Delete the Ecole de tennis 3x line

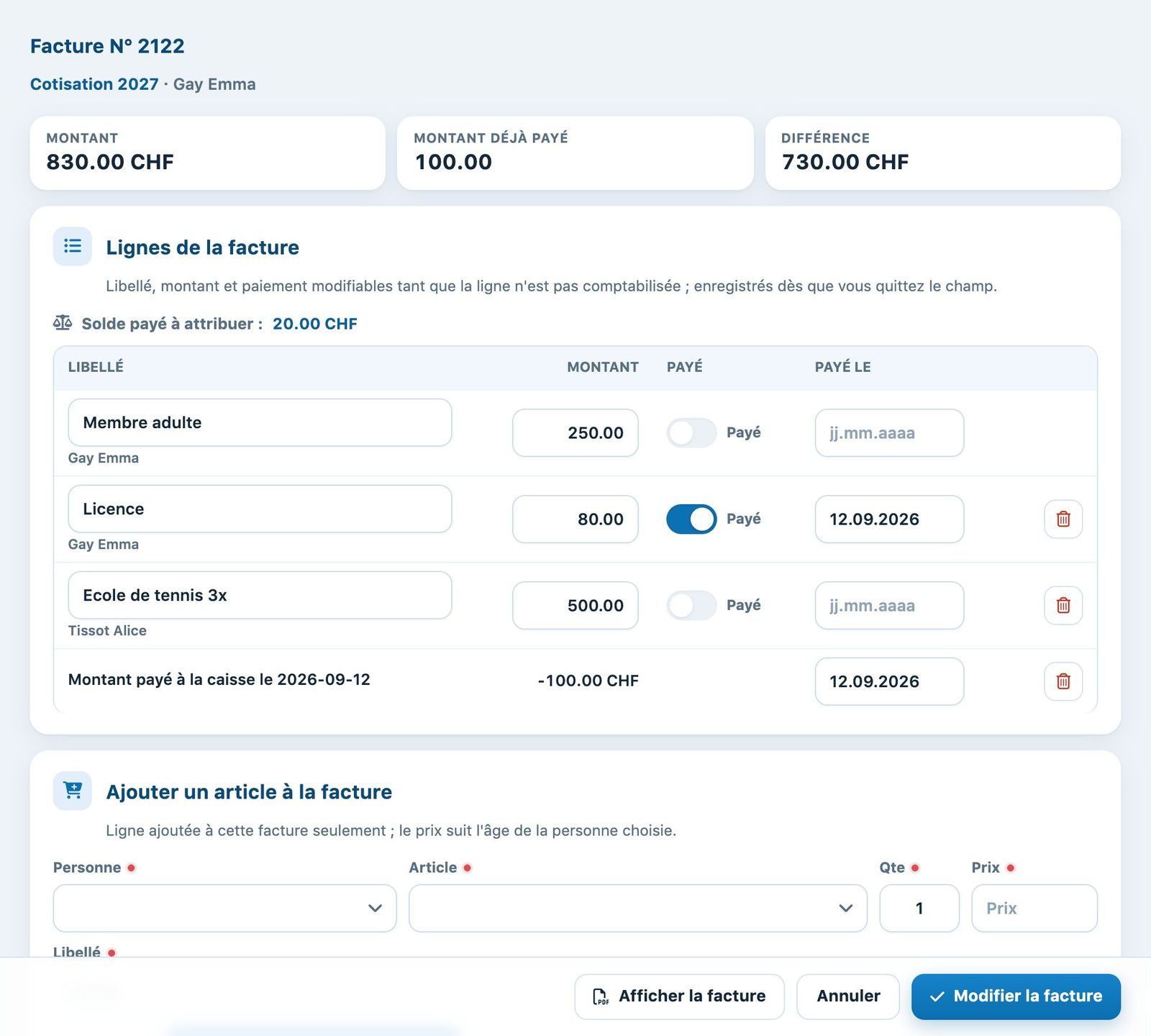pyautogui.click(x=1063, y=605)
